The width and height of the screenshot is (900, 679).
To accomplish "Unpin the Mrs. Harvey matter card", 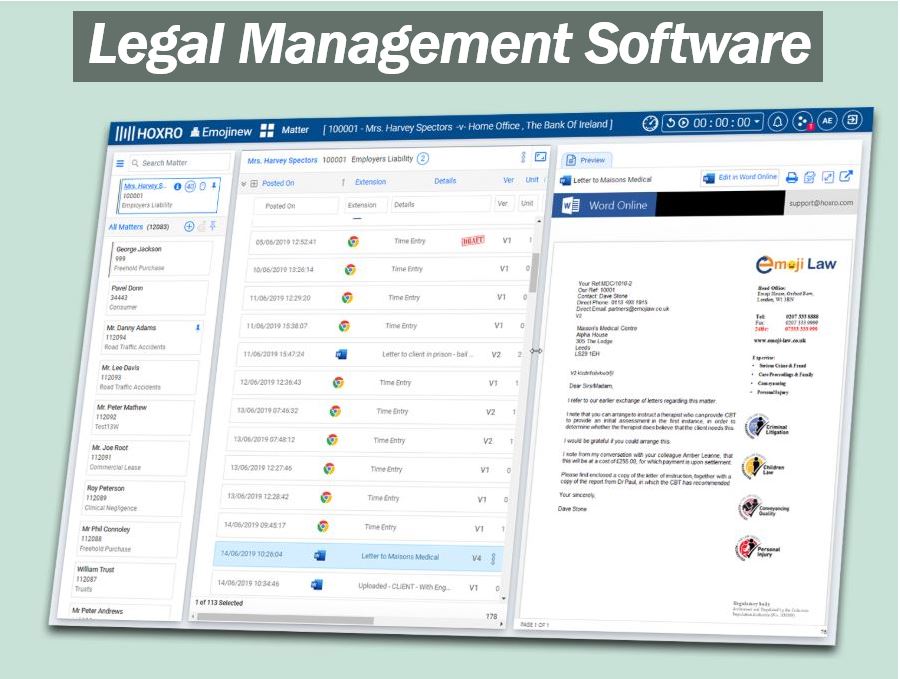I will pyautogui.click(x=214, y=185).
